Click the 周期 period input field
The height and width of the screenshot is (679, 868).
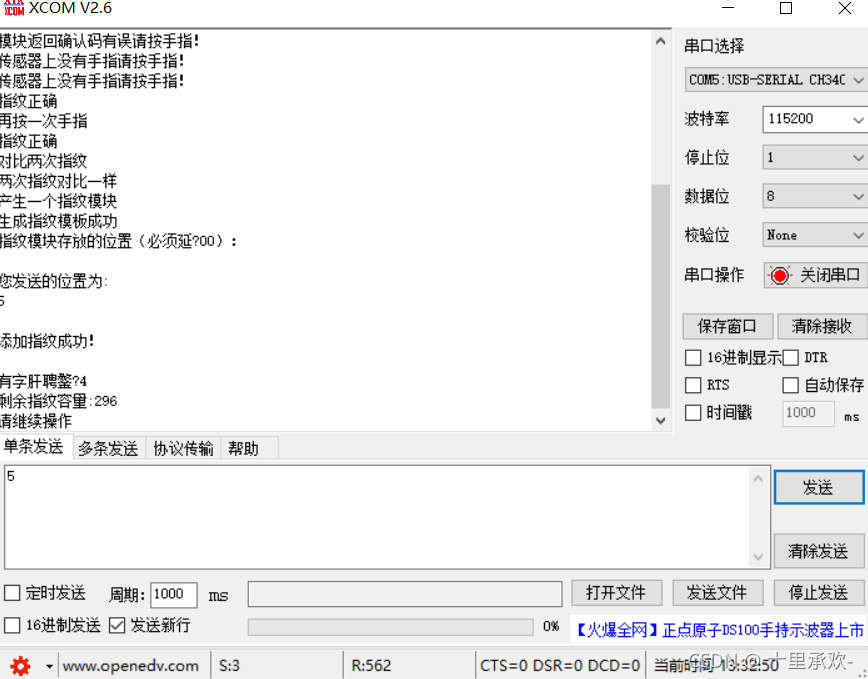(x=174, y=594)
